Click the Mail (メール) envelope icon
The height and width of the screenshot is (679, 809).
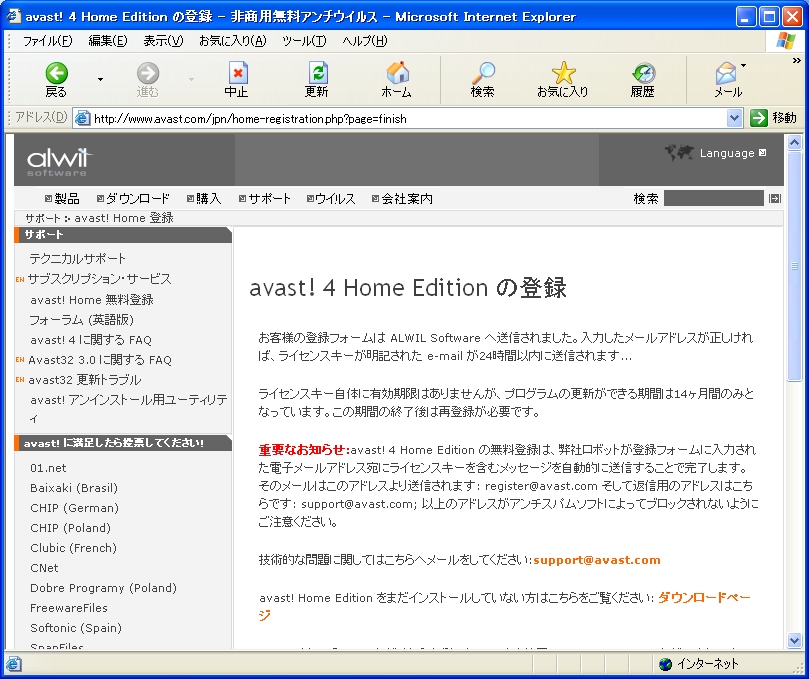(x=726, y=73)
